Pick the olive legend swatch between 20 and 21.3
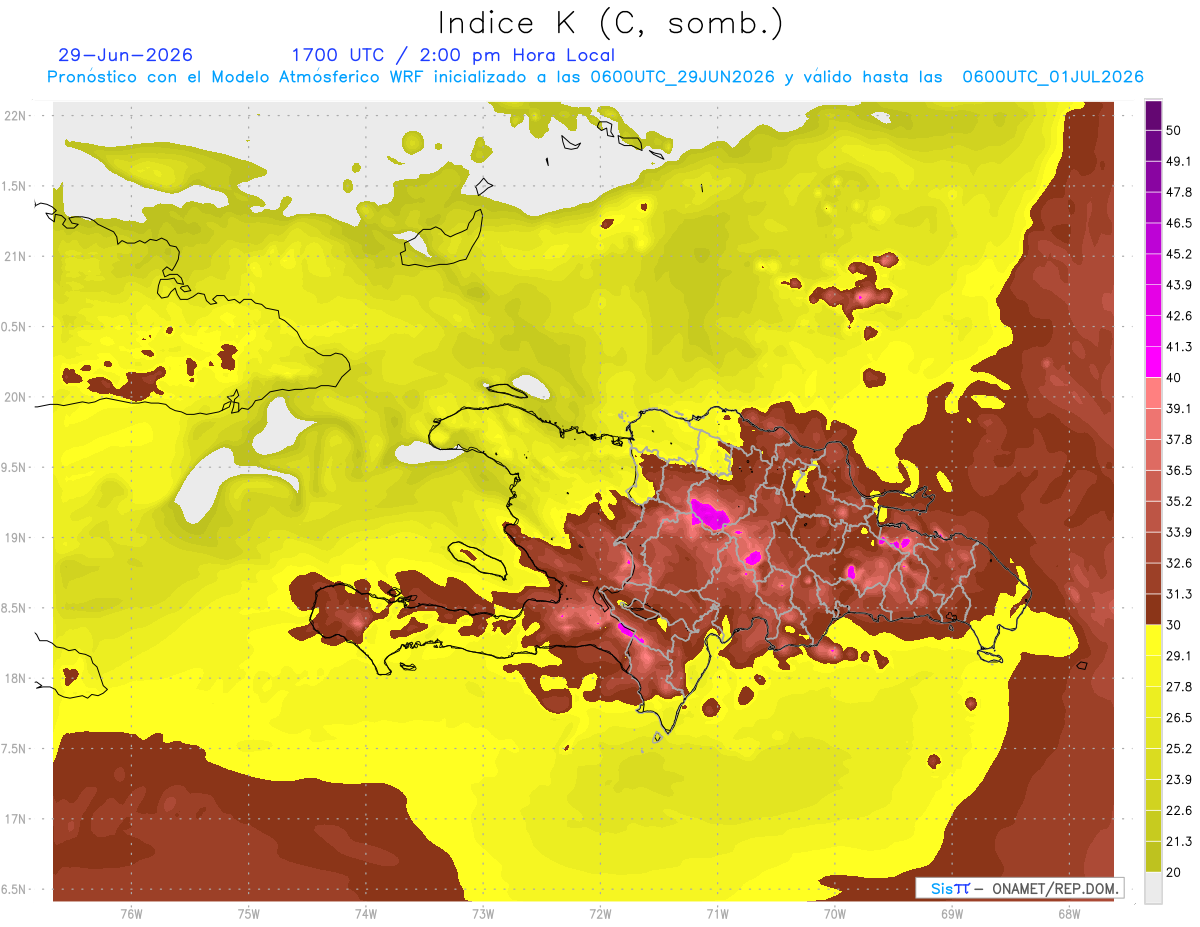Image resolution: width=1200 pixels, height=927 pixels. (x=1153, y=856)
